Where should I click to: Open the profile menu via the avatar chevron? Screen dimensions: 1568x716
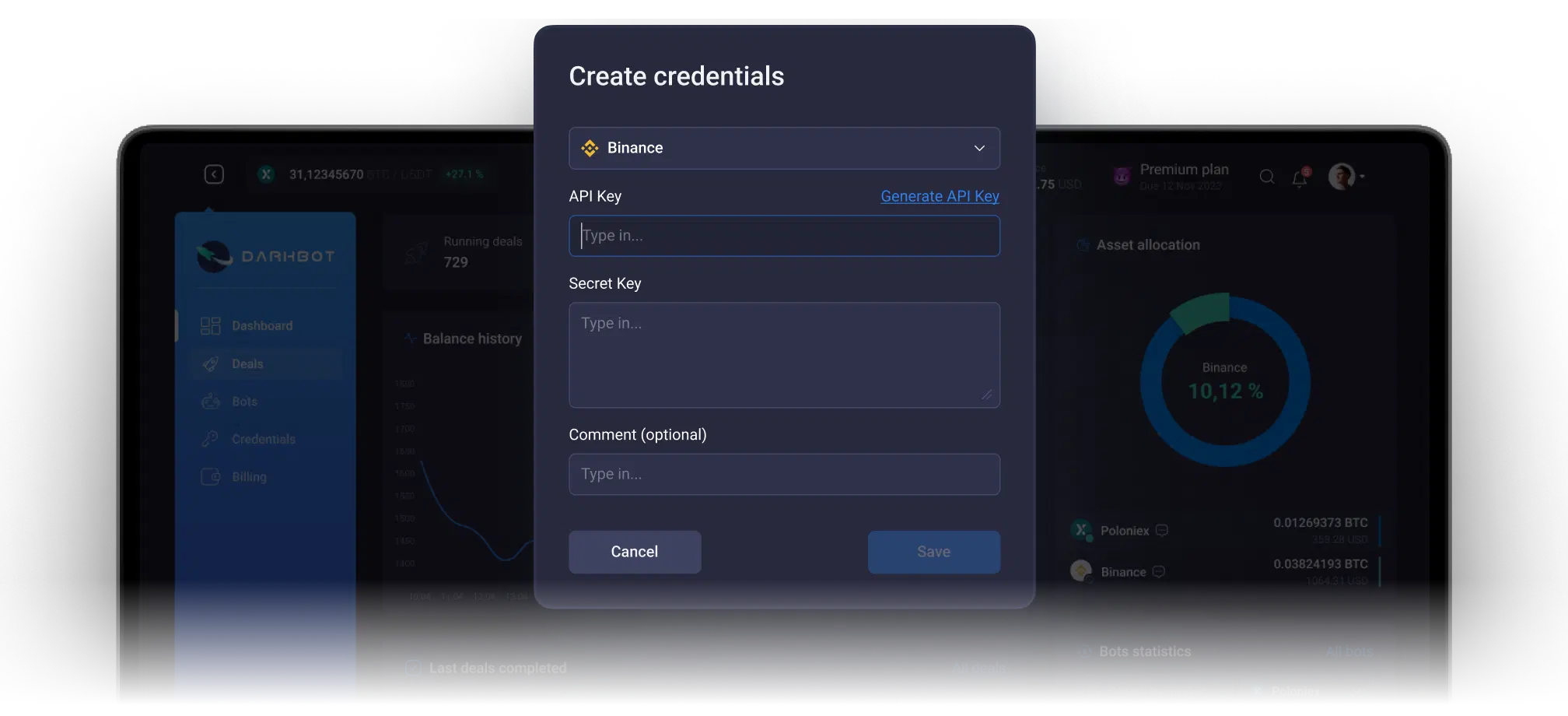tap(1363, 177)
